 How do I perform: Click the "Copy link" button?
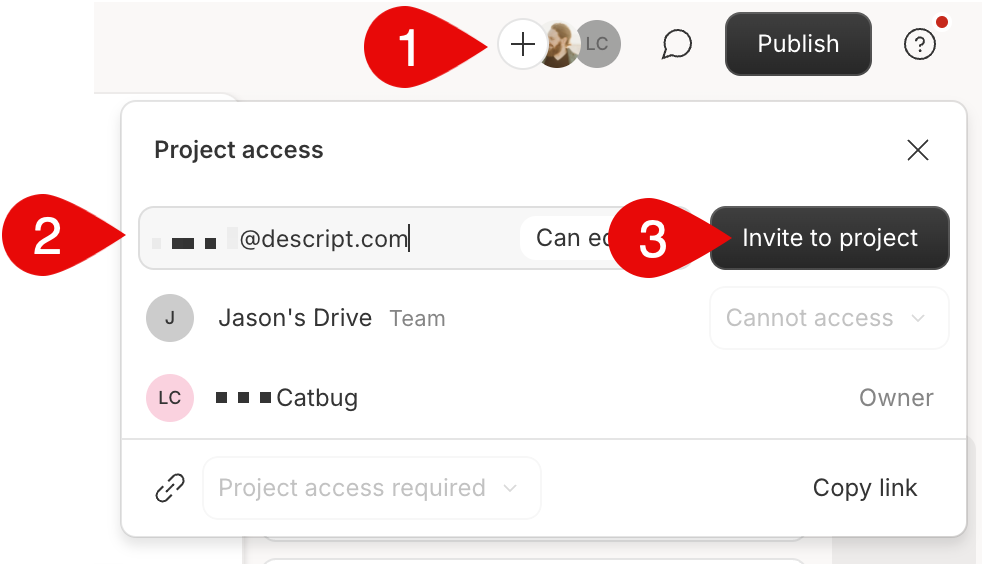pyautogui.click(x=864, y=488)
